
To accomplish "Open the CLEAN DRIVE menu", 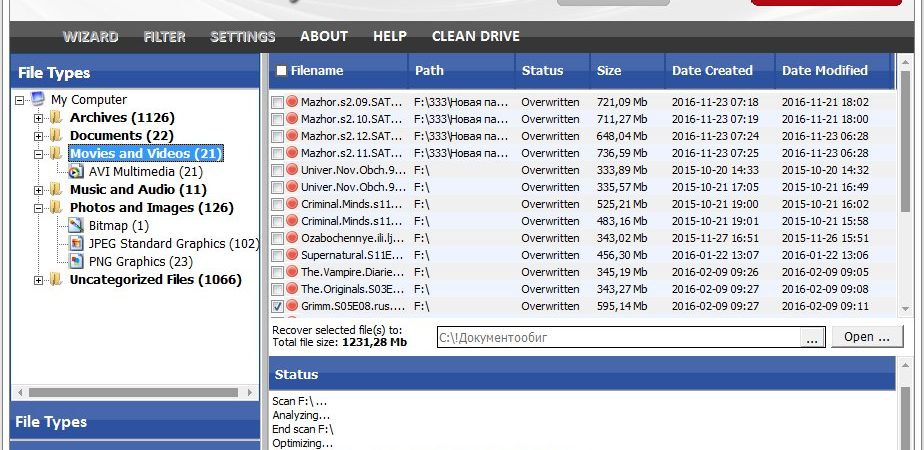I will tap(476, 37).
